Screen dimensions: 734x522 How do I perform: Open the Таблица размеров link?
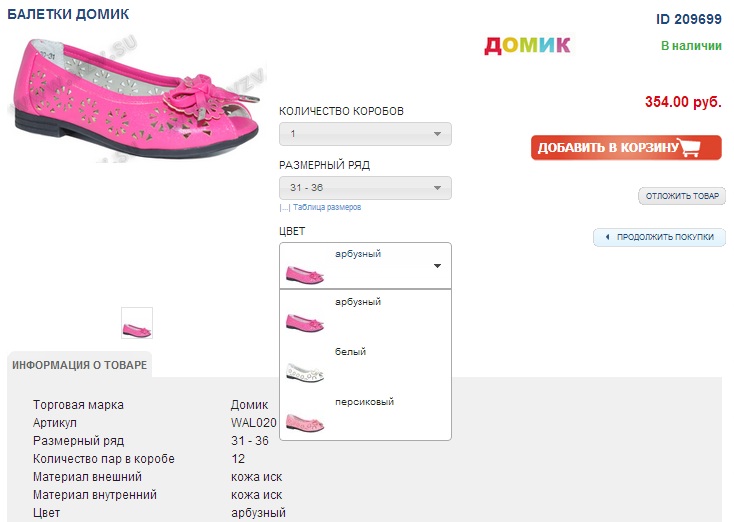coord(327,208)
